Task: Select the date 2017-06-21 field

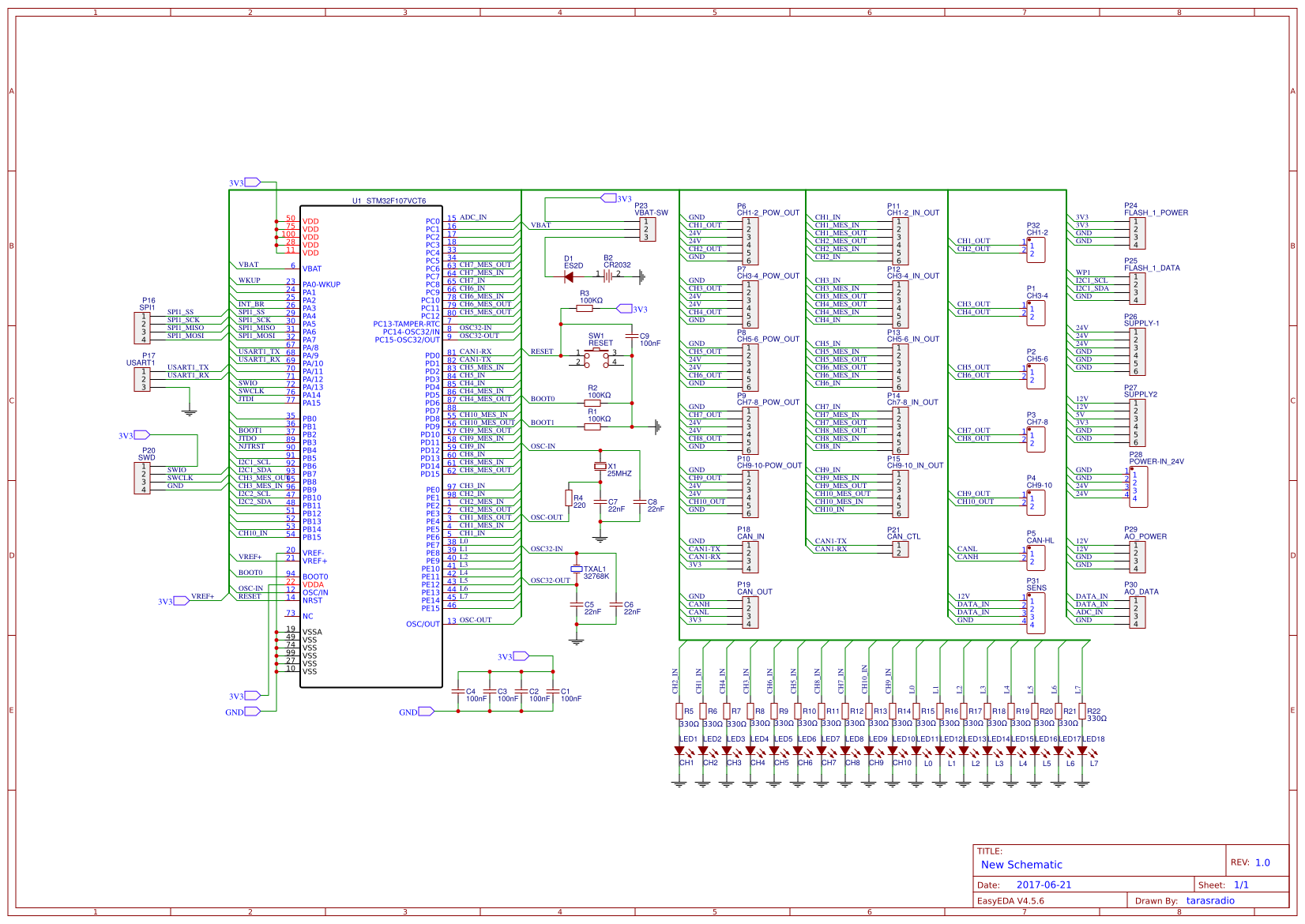Action: coord(1044,885)
